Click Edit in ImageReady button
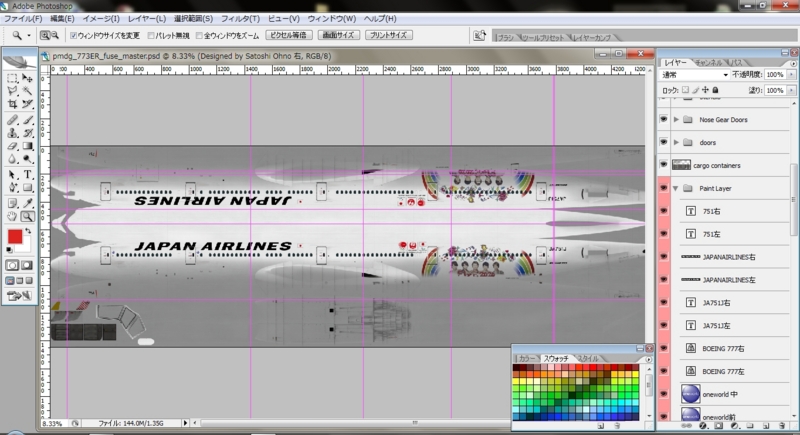 (19, 296)
